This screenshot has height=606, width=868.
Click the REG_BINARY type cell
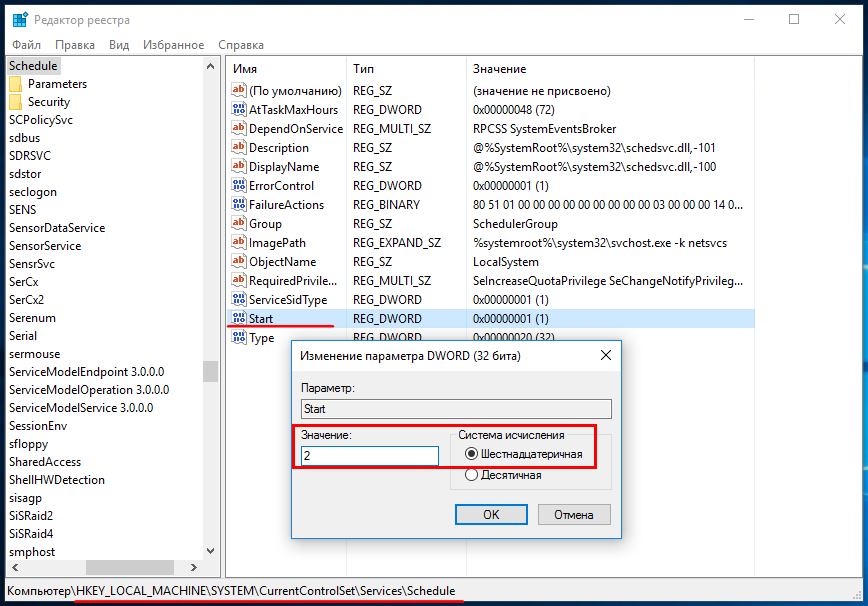pos(386,205)
